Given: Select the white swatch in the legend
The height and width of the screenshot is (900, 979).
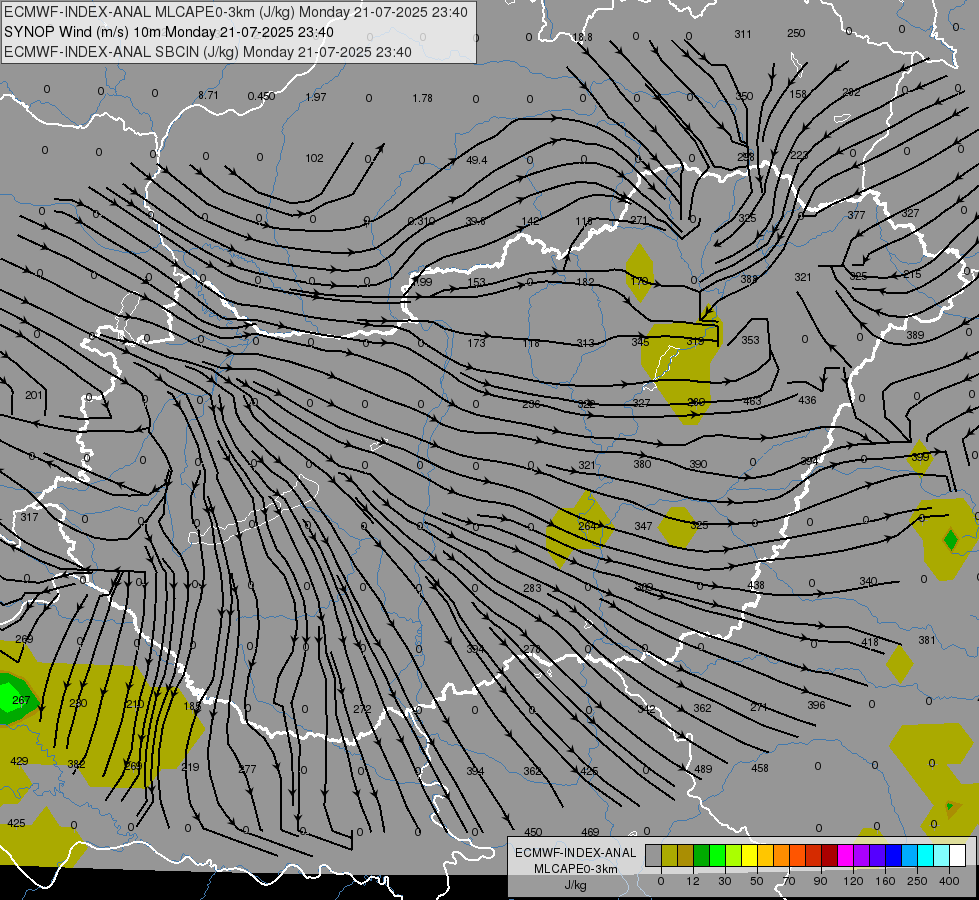Looking at the screenshot, I should (958, 855).
